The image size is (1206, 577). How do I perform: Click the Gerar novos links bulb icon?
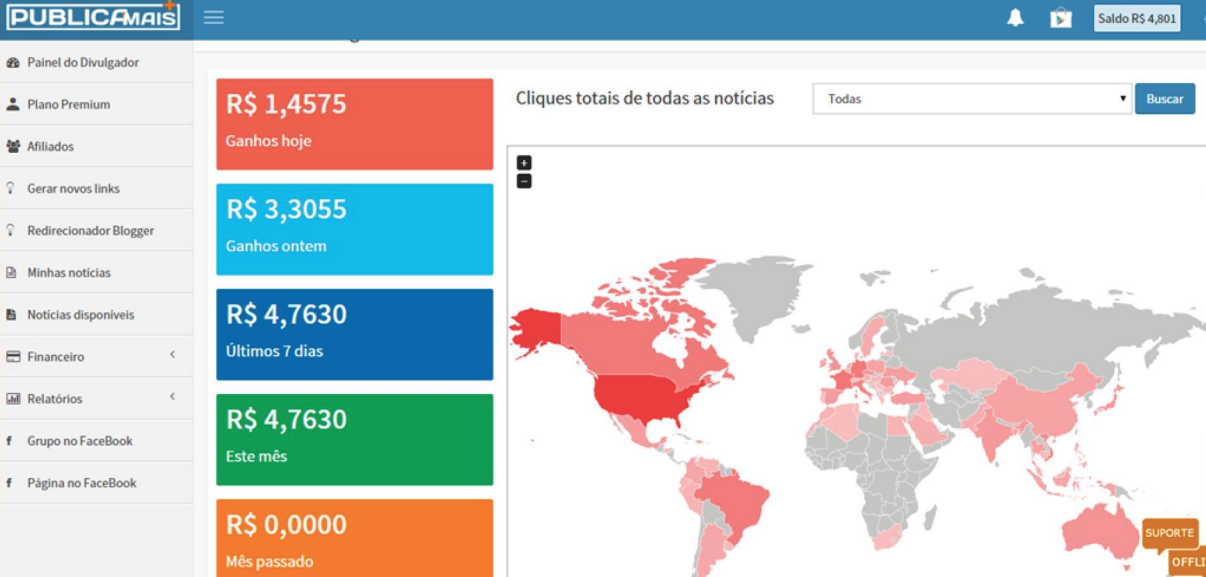click(x=11, y=188)
